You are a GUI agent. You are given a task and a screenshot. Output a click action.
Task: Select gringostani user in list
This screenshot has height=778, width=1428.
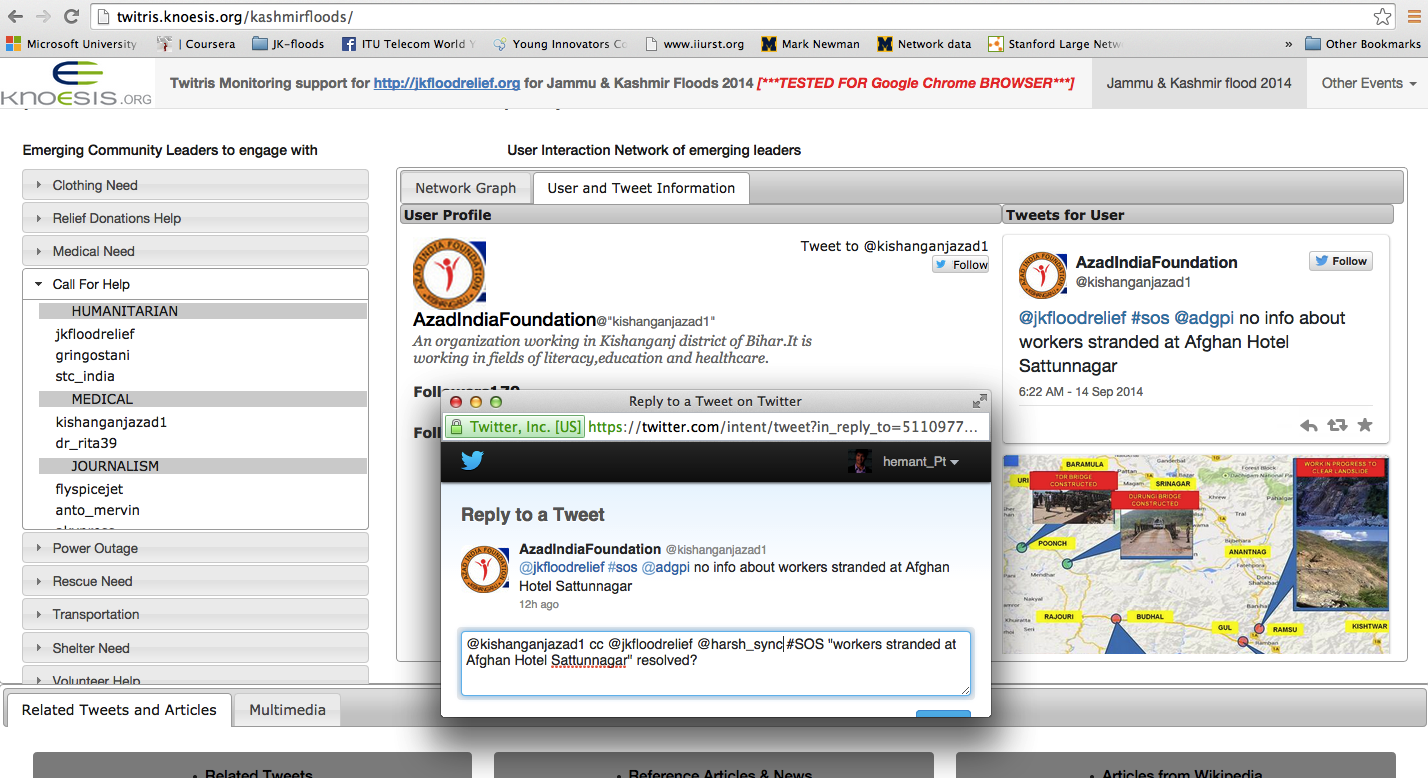(93, 355)
